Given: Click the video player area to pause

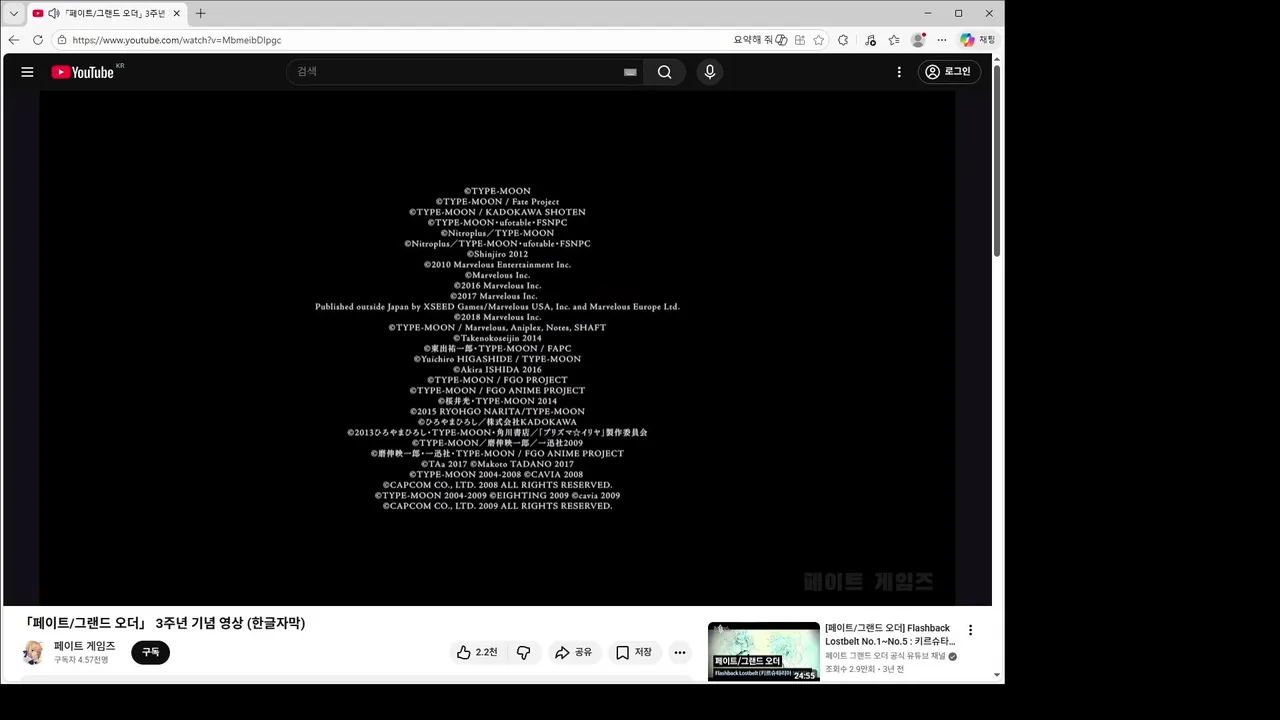Looking at the screenshot, I should tap(497, 348).
